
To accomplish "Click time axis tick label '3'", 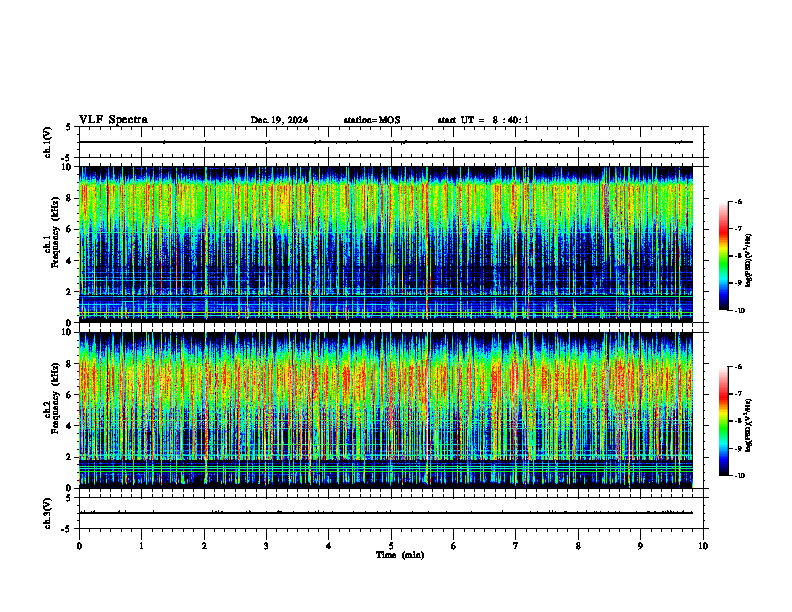I will [266, 546].
